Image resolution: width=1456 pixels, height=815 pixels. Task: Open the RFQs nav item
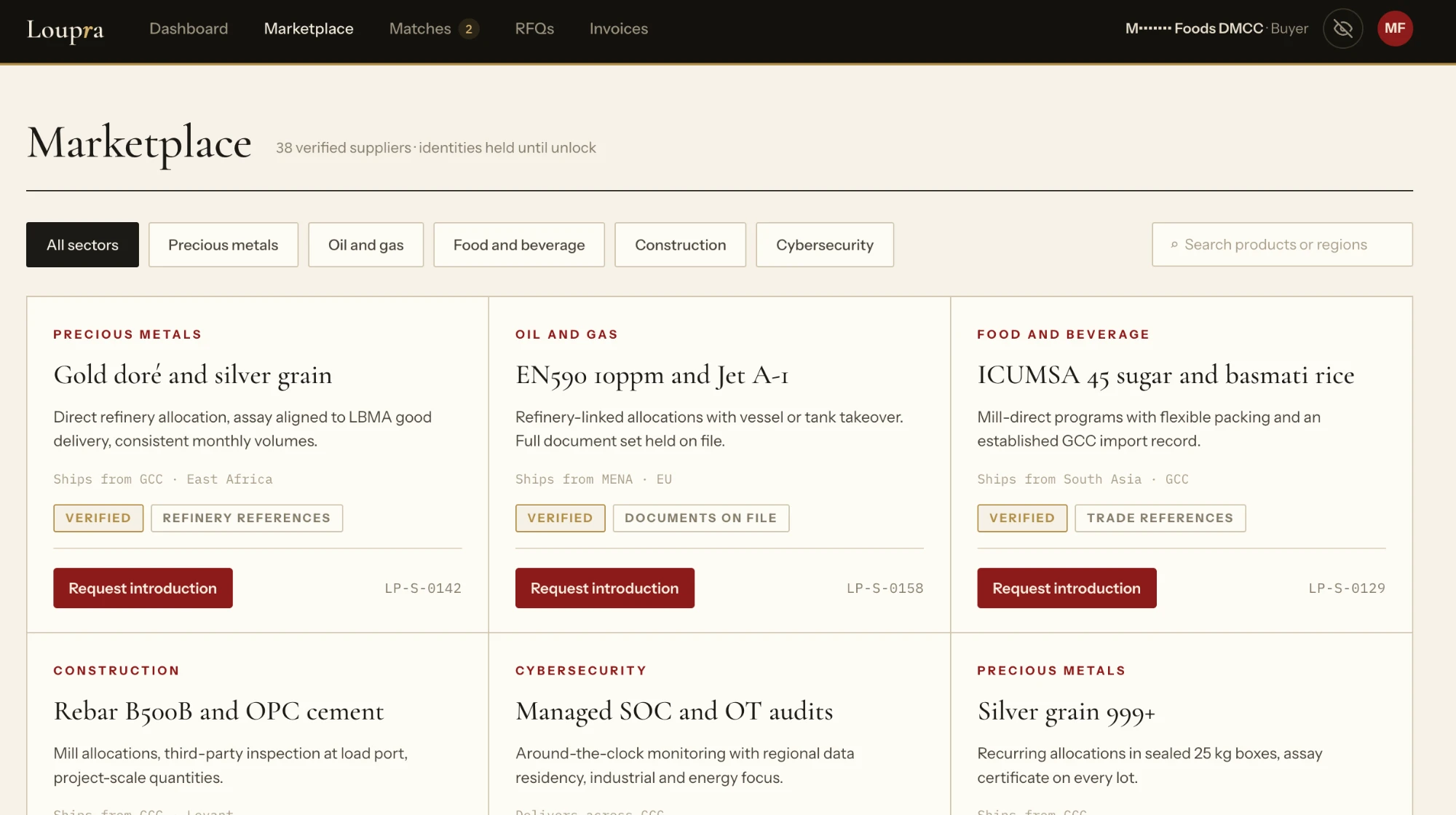[534, 28]
